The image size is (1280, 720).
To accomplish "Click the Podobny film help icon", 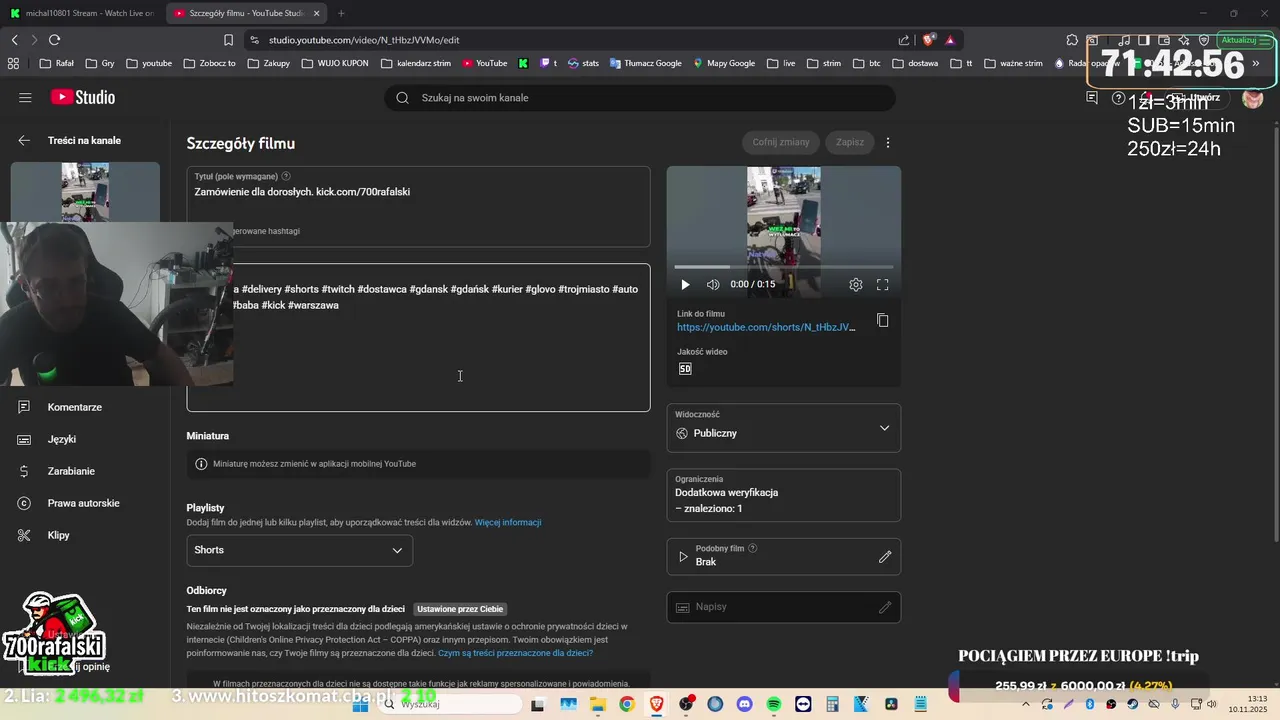I will 753,548.
